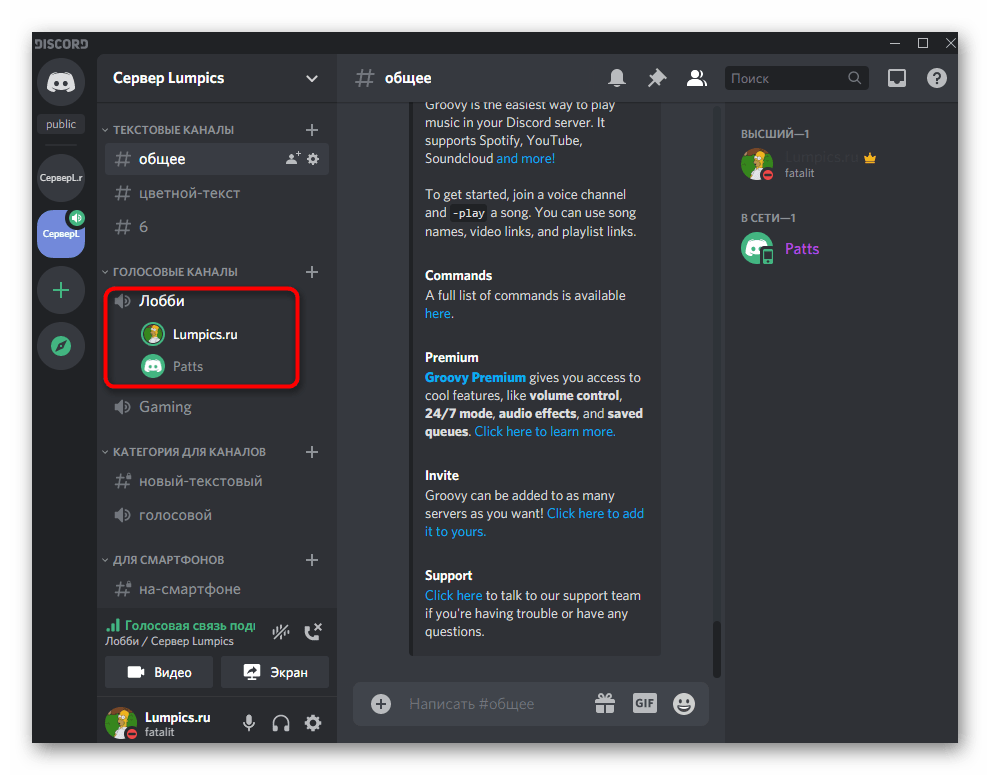Join the Gaming voice channel

tap(165, 407)
